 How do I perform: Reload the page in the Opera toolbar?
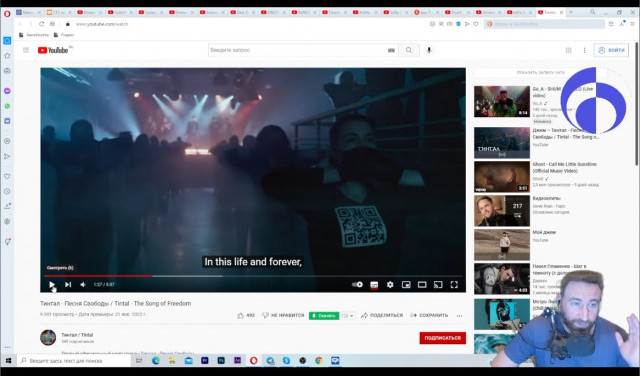point(41,24)
